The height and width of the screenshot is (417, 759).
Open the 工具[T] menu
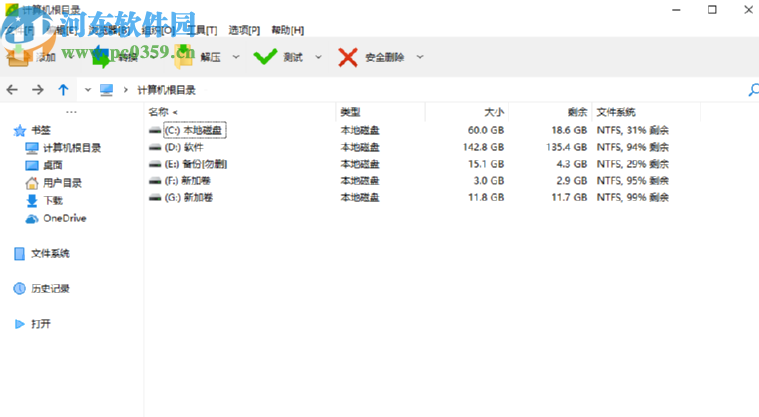[202, 30]
